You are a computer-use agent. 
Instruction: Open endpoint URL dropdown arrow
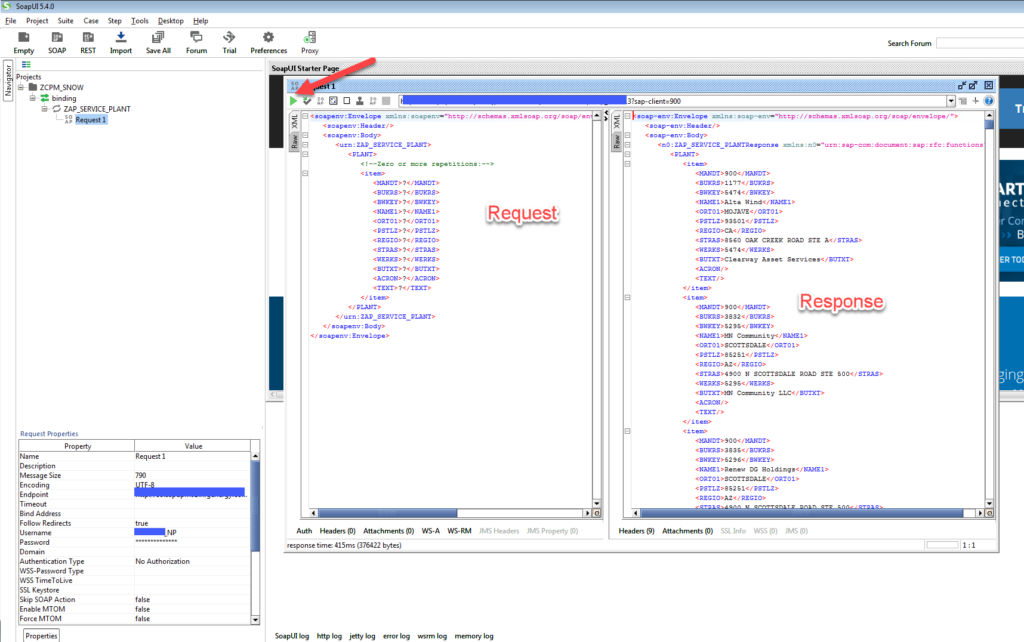[x=951, y=101]
